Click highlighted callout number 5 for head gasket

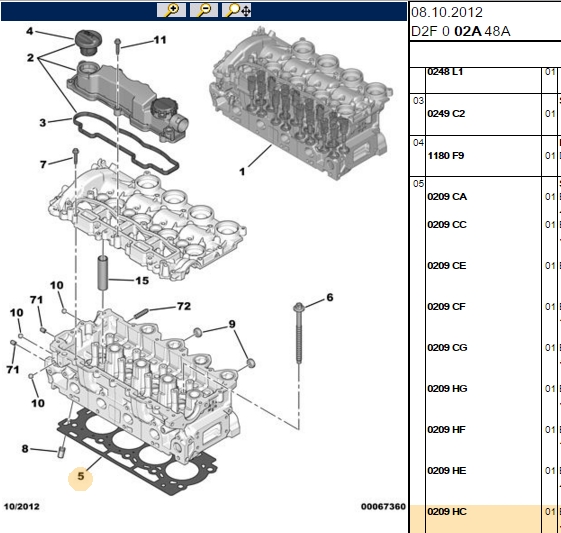tap(81, 476)
